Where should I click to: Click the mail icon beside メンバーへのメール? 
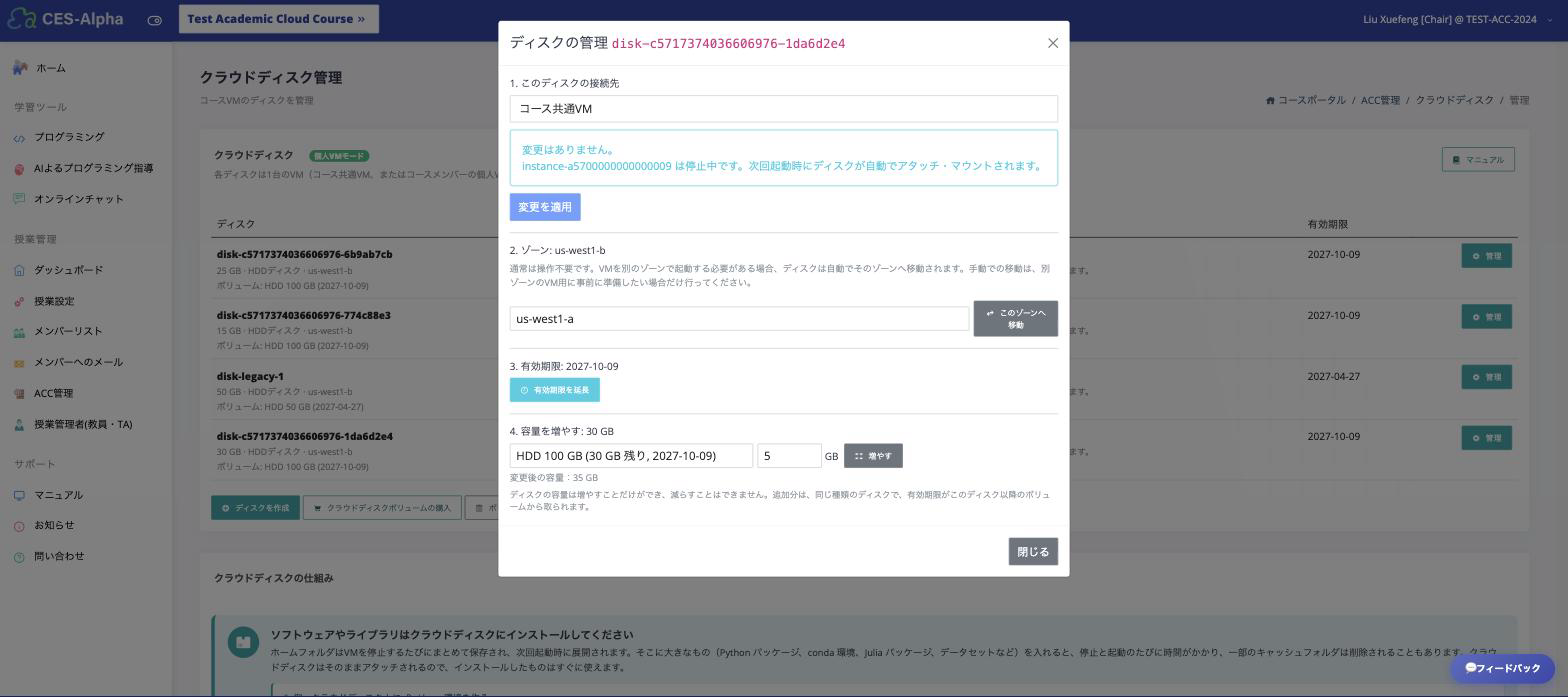19,363
